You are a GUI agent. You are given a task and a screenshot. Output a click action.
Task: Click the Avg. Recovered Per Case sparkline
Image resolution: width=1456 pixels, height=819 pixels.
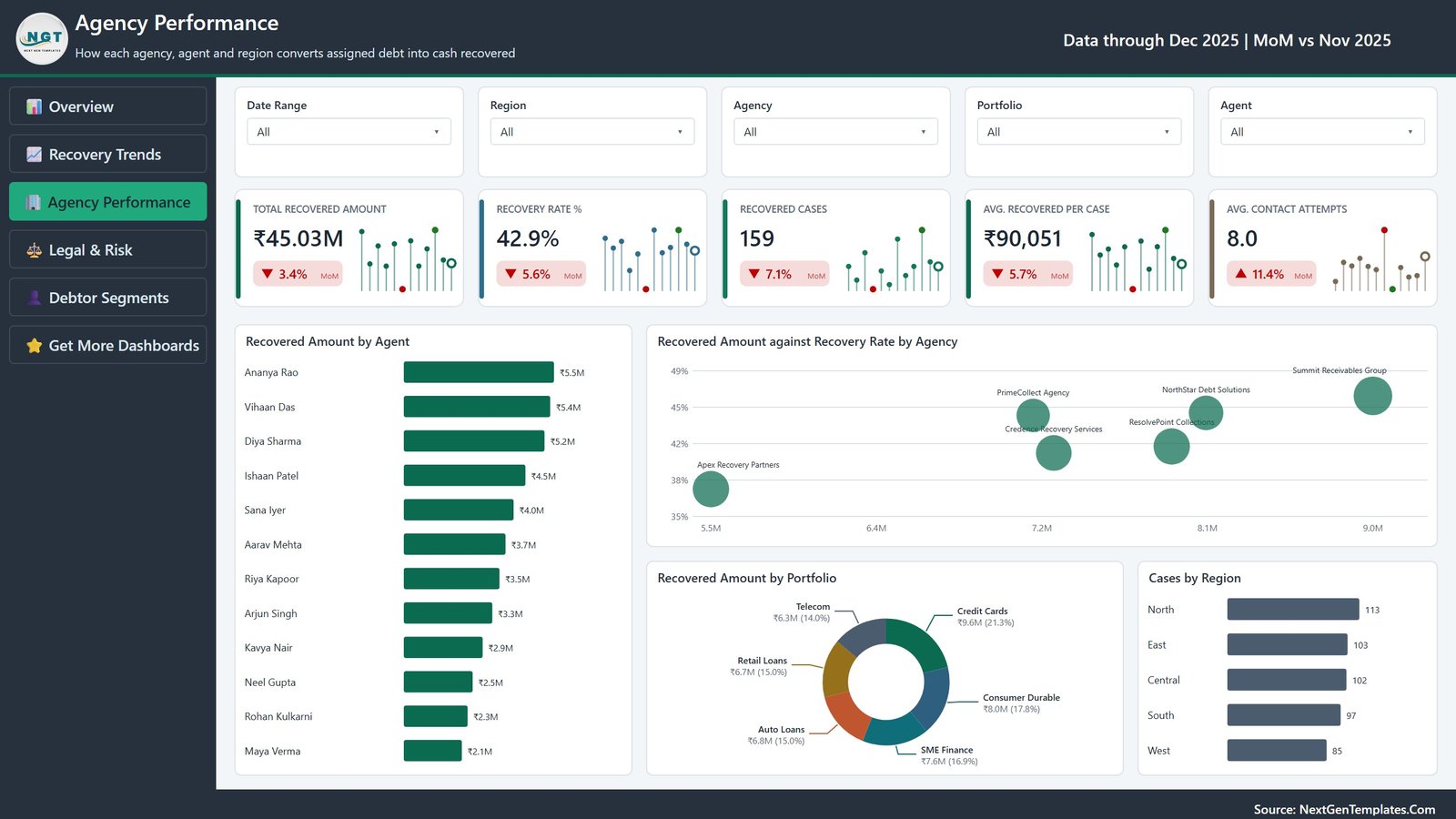click(1137, 259)
